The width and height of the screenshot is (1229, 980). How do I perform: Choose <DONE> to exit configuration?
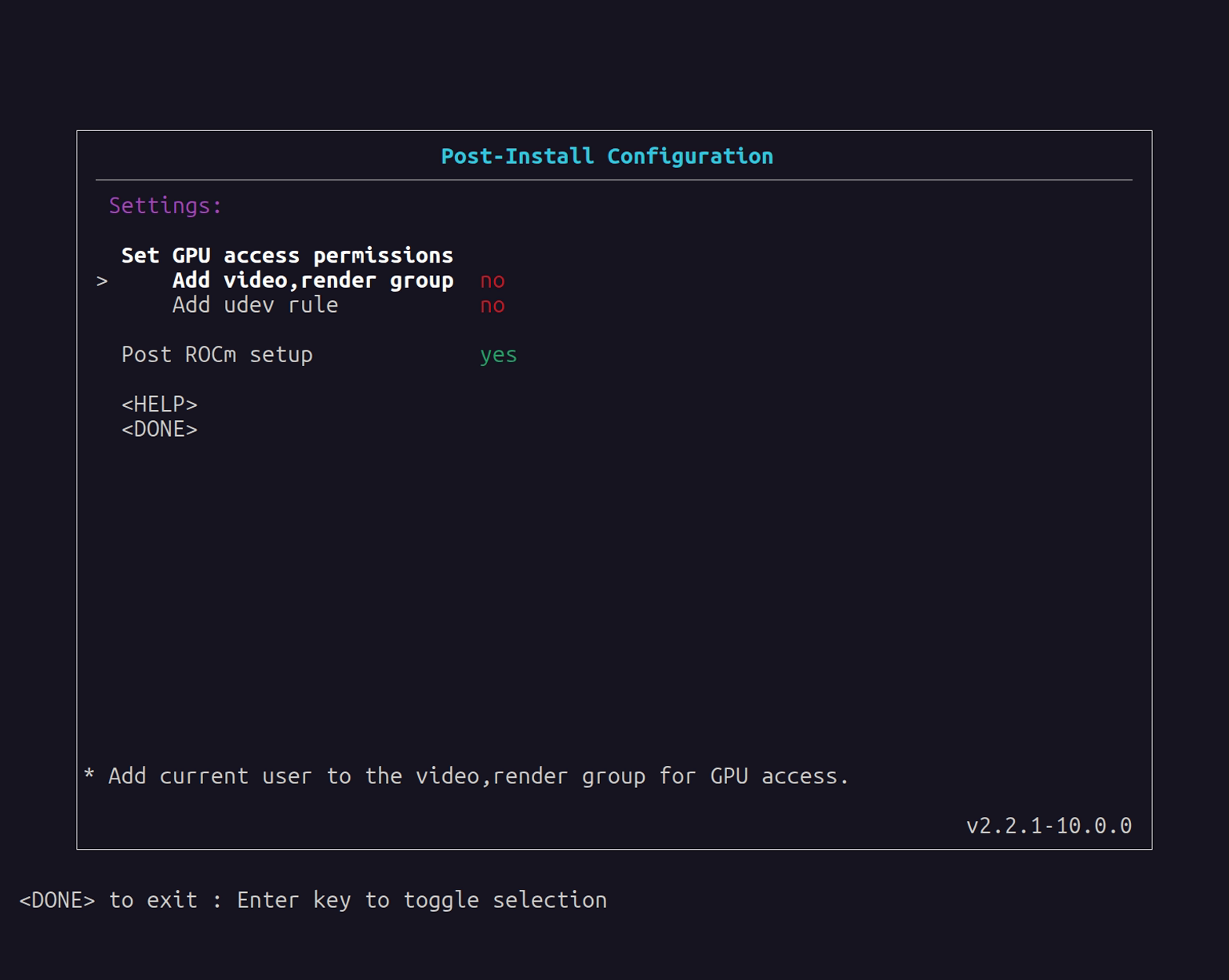coord(159,430)
